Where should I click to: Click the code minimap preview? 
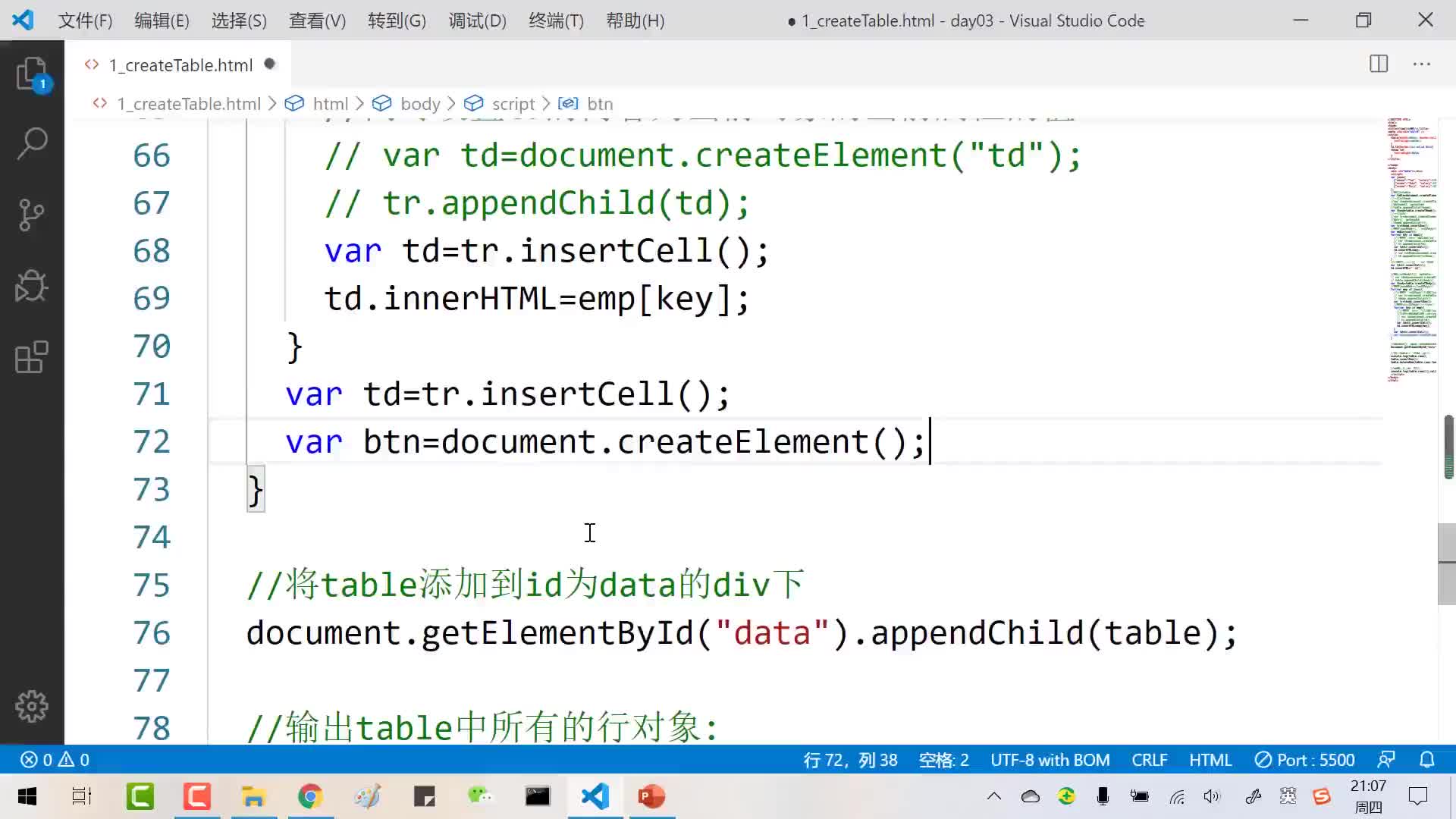tap(1411, 250)
